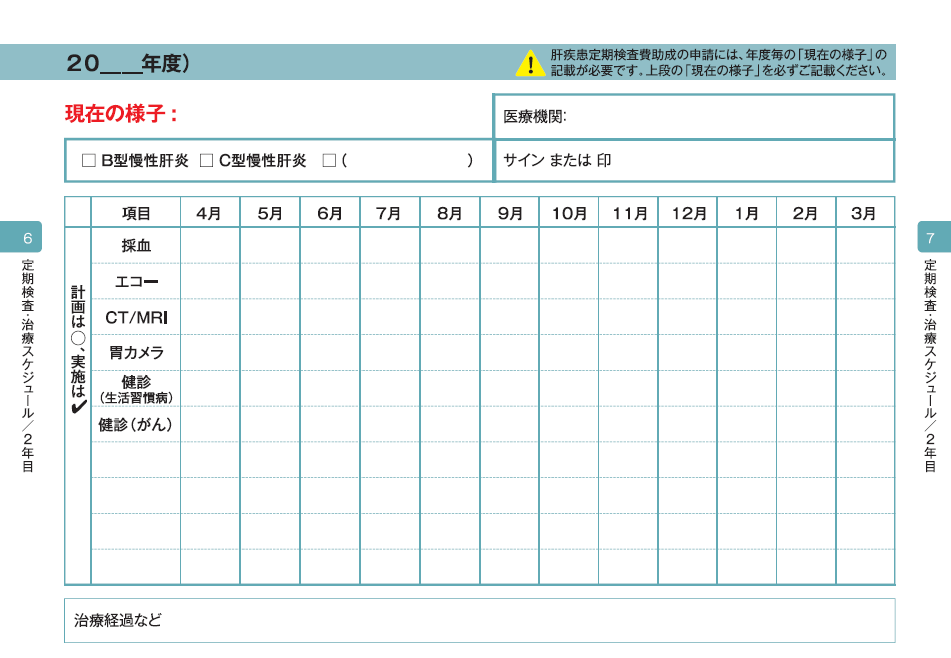The width and height of the screenshot is (951, 658).
Task: Tick the blank parentheses checkbox
Action: pos(329,161)
